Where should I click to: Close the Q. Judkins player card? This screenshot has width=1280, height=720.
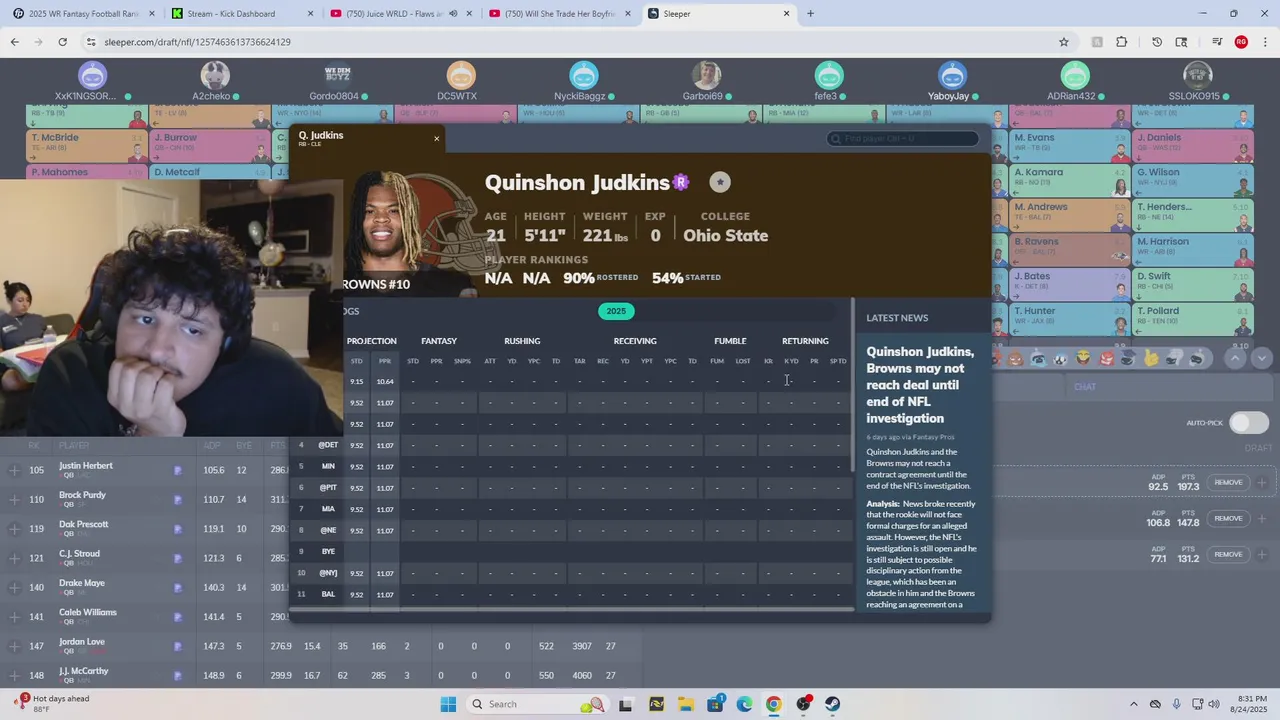[x=436, y=139]
